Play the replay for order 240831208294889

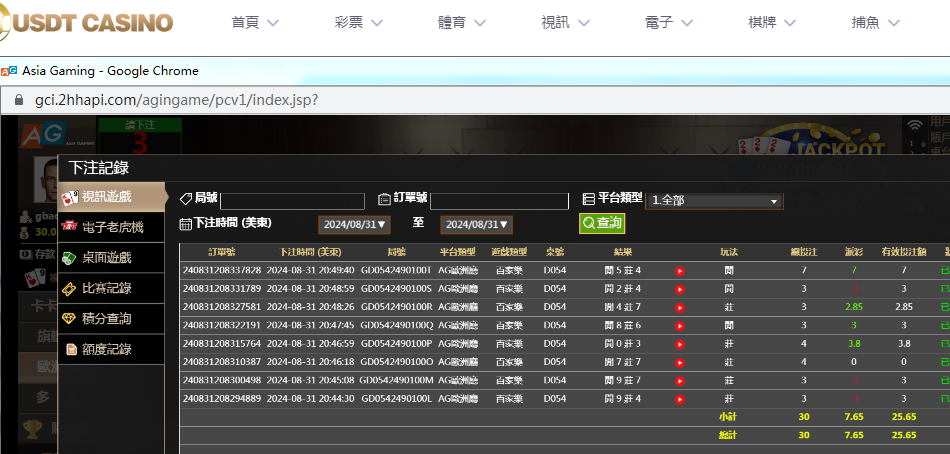pyautogui.click(x=680, y=398)
